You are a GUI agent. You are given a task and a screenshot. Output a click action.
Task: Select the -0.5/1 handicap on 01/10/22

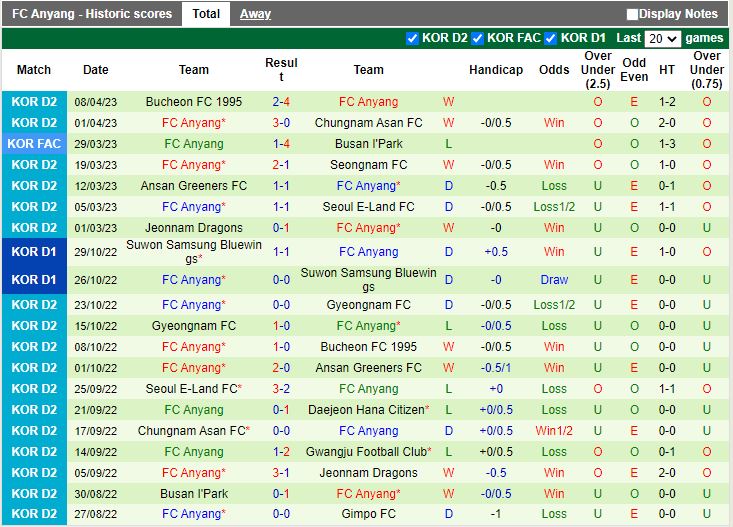point(496,368)
